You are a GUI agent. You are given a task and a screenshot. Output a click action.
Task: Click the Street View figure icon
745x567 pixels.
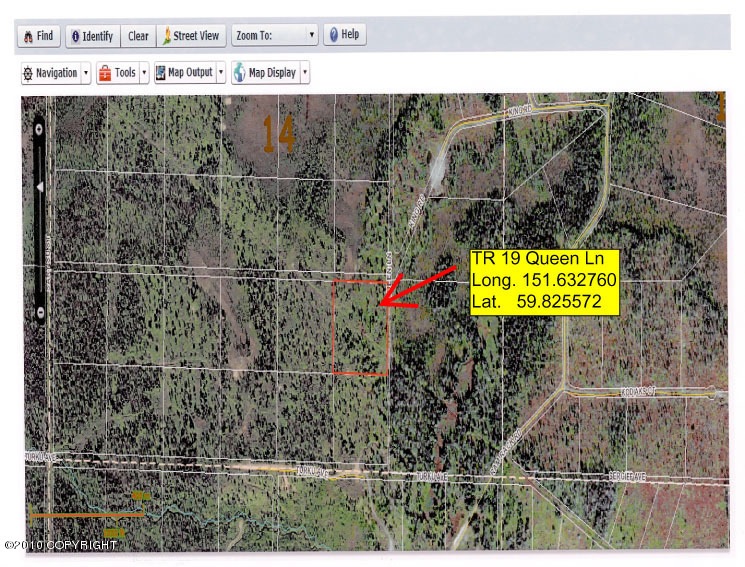(x=167, y=36)
